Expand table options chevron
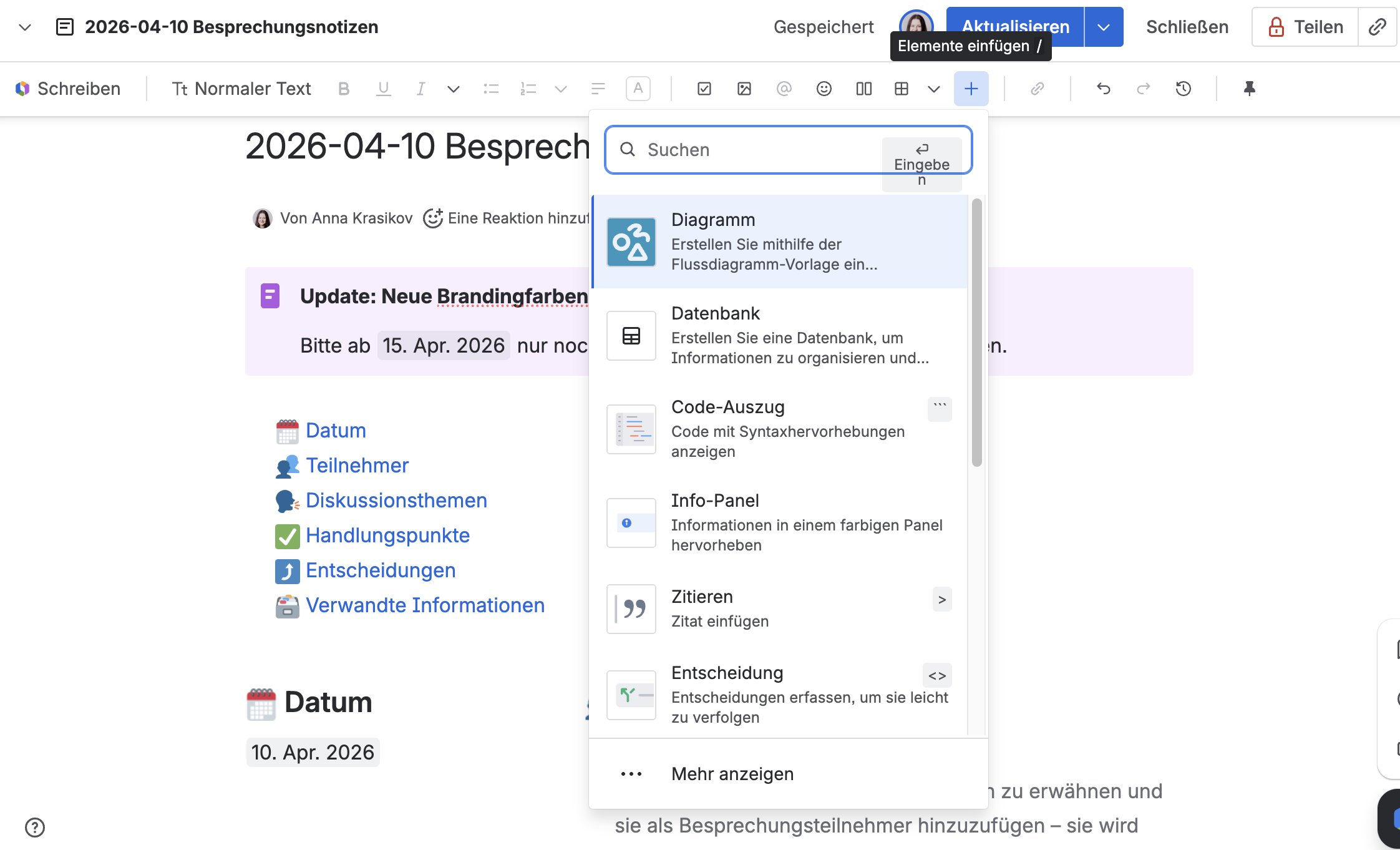Screen dimensions: 1400x850 (x=934, y=89)
